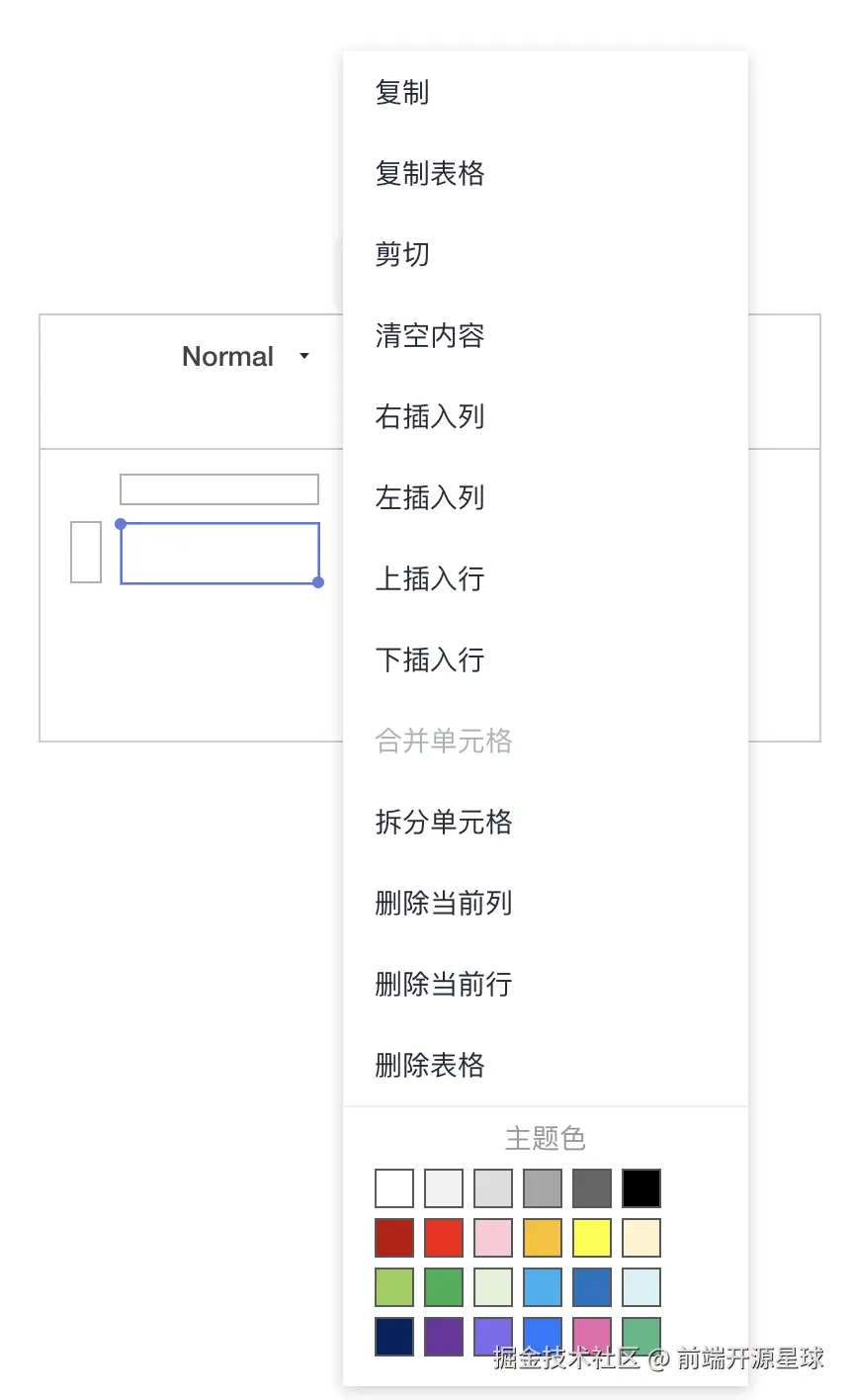Viewport: 852px width, 1400px height.
Task: Delete the current row via 删除当前行
Action: [443, 984]
